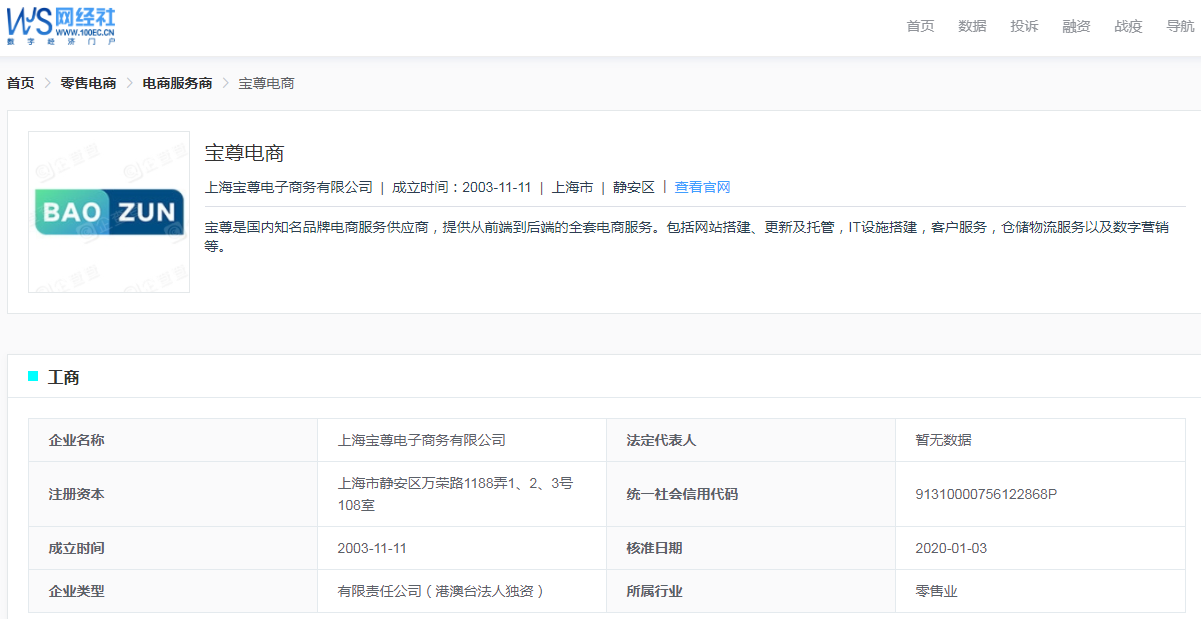Open the 战疫 navigation item
This screenshot has width=1201, height=619.
tap(1128, 26)
